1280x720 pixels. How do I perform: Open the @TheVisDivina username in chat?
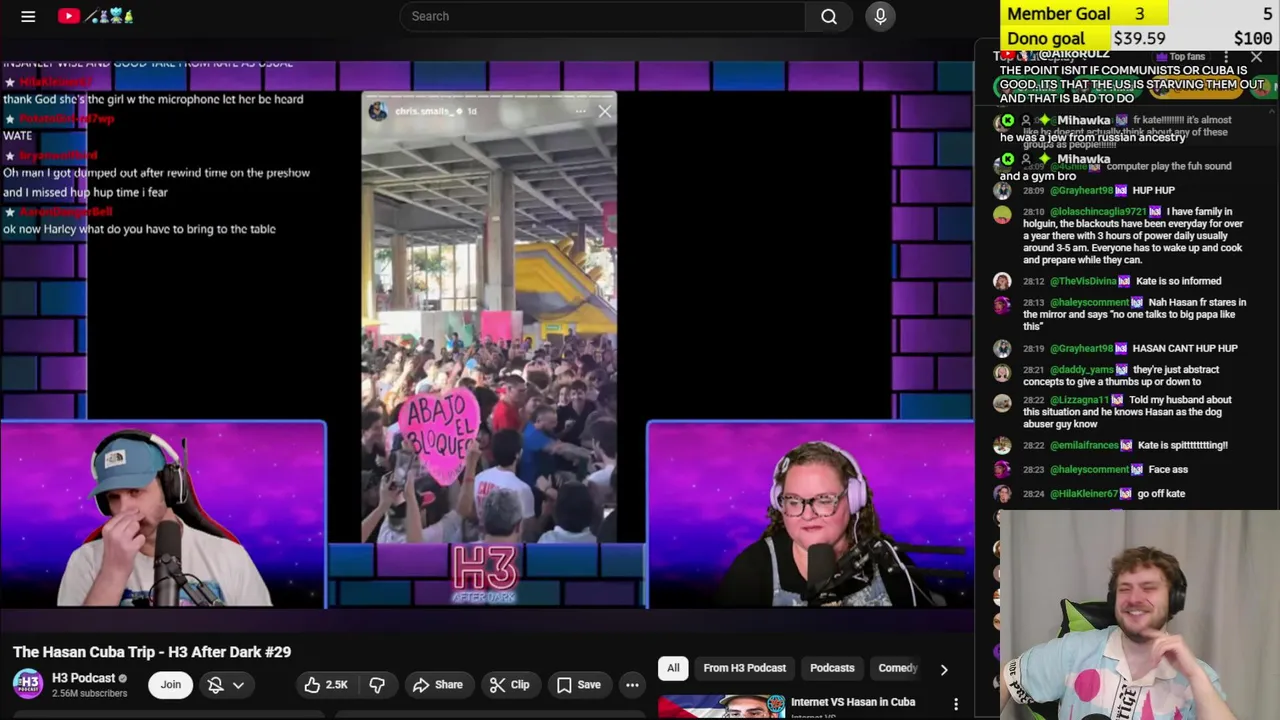coord(1083,282)
